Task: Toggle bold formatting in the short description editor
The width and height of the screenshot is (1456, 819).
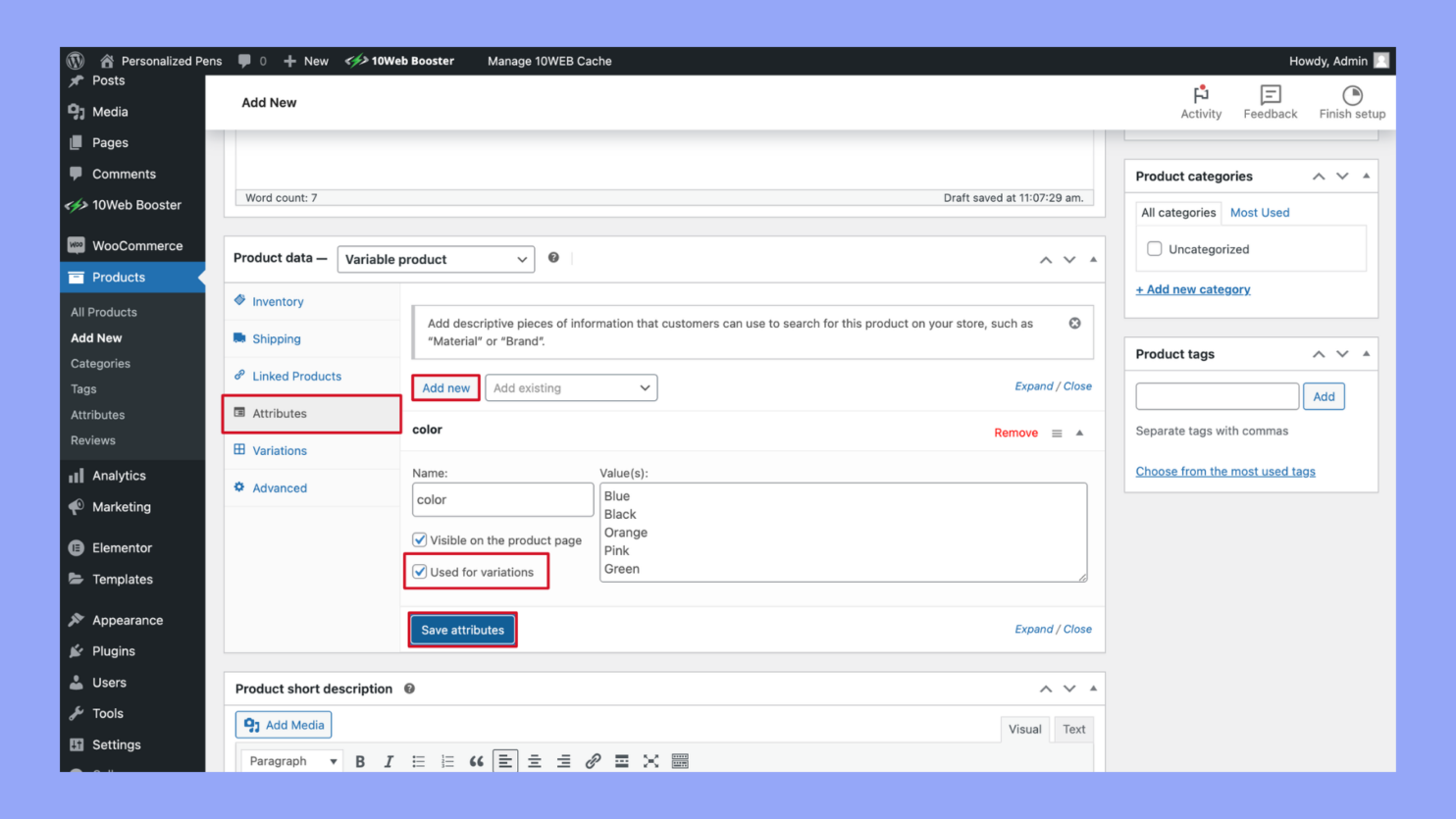Action: pyautogui.click(x=360, y=760)
